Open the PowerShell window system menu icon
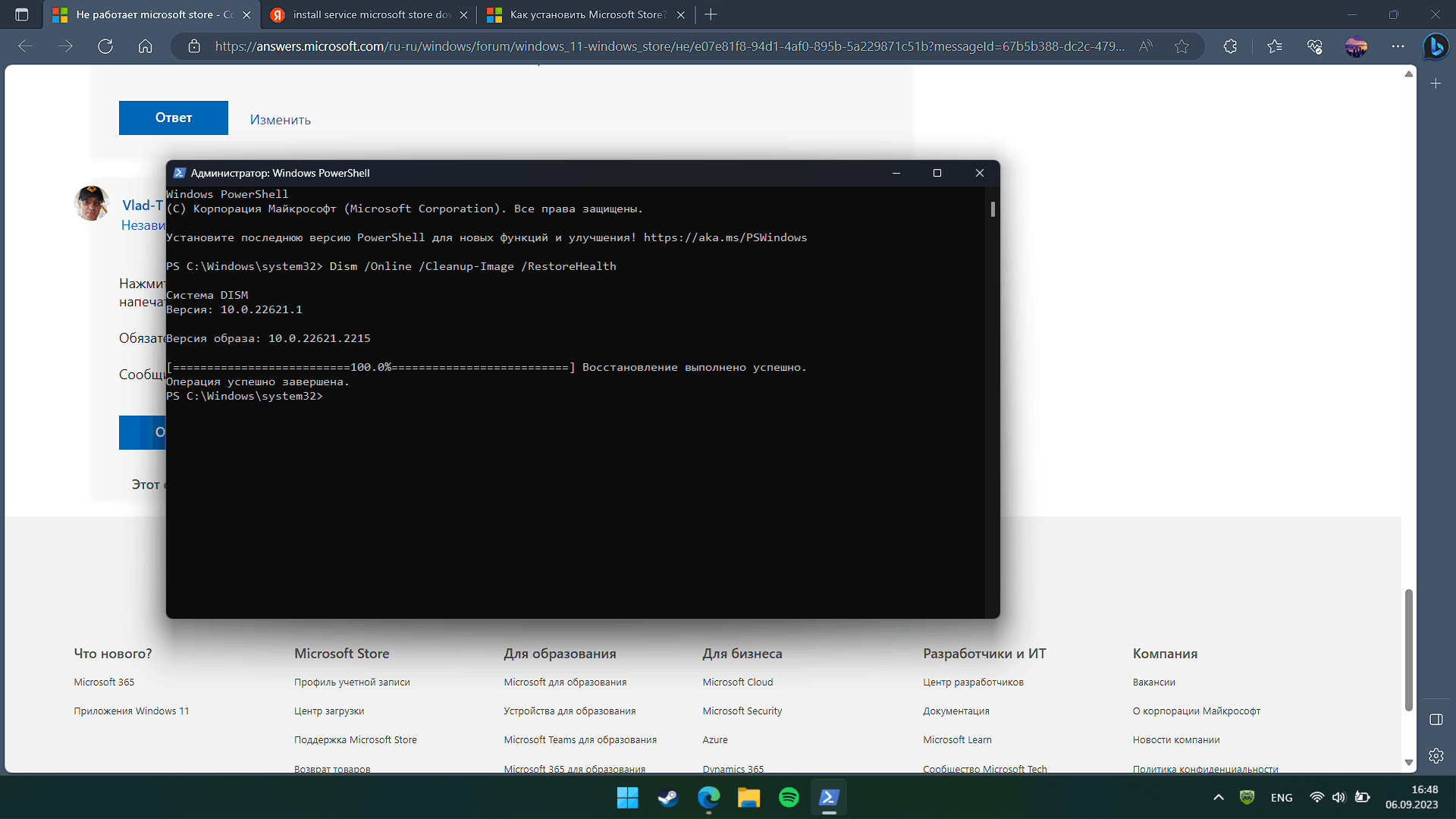 click(x=180, y=173)
